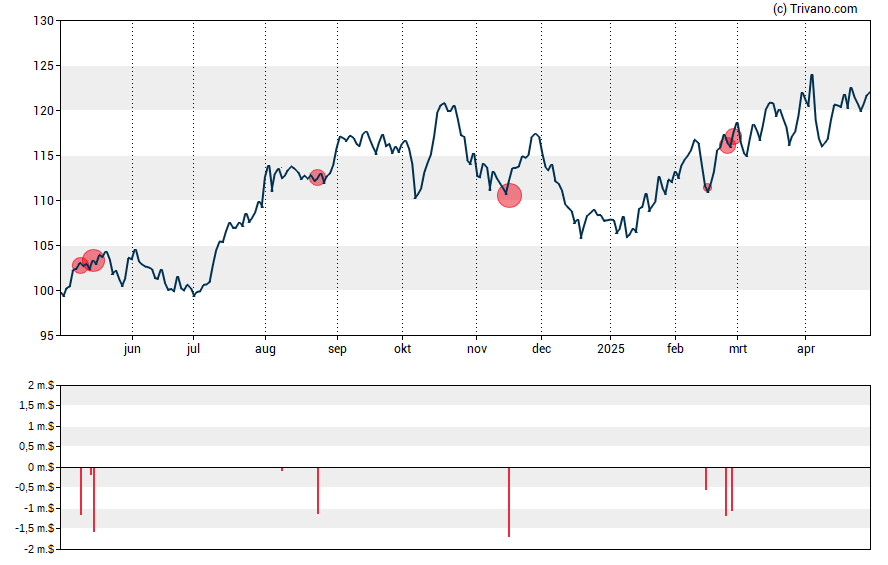Click the 115 price axis label
The image size is (888, 565).
(44, 156)
